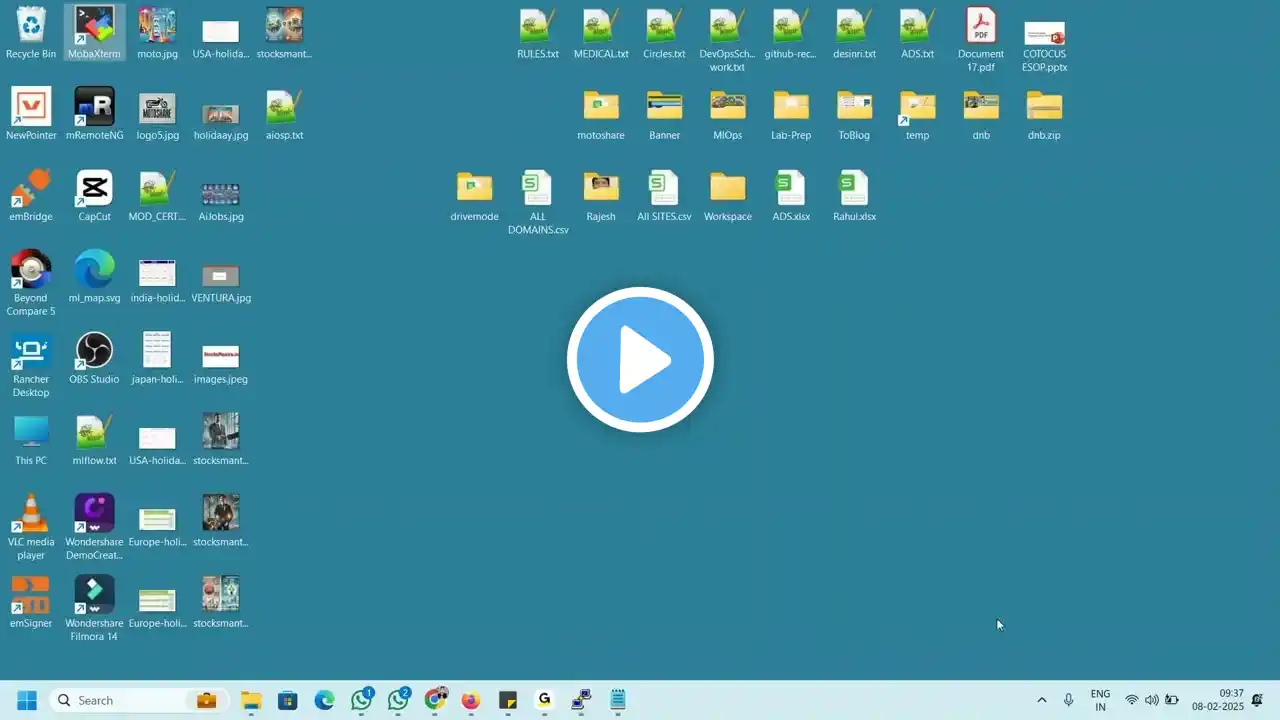This screenshot has height=720, width=1280.
Task: Play the video using the center play button
Action: click(x=640, y=360)
